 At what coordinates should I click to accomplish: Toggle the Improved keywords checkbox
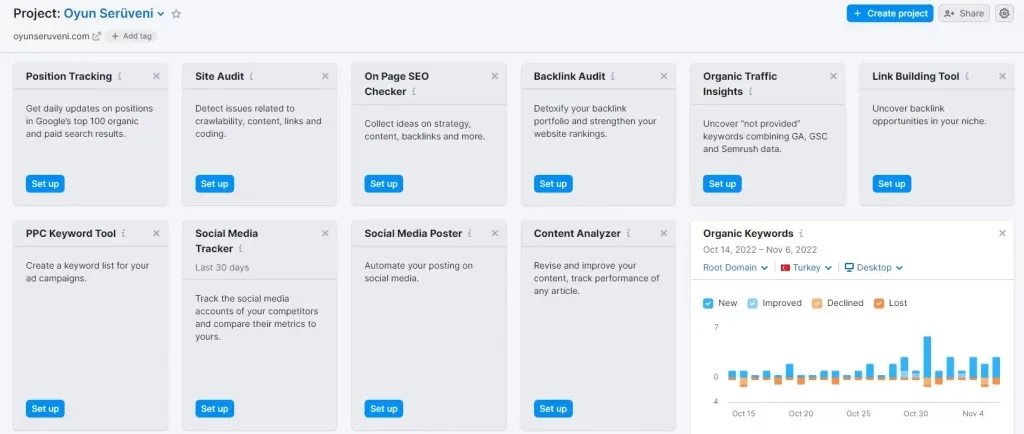(752, 303)
